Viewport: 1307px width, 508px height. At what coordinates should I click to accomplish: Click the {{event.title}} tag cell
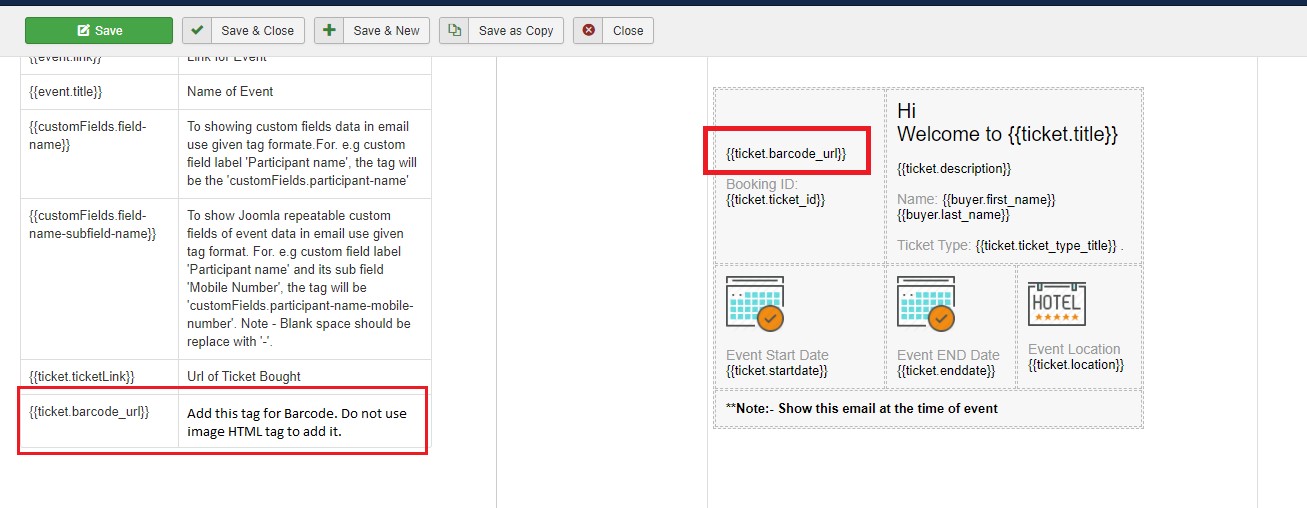(66, 91)
